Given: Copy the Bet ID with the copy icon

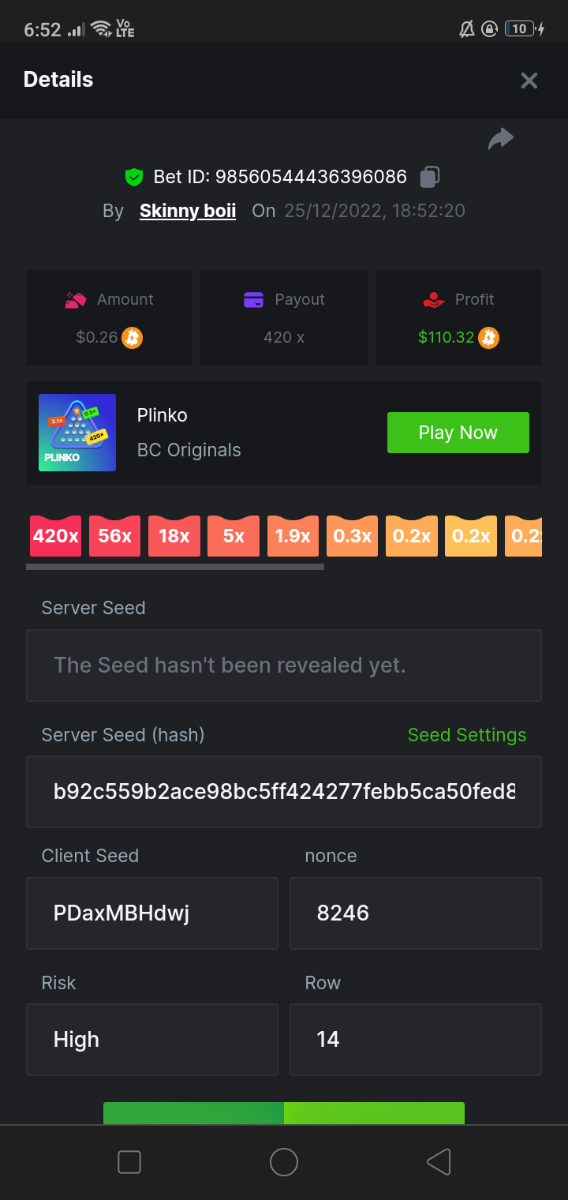Looking at the screenshot, I should (x=430, y=177).
